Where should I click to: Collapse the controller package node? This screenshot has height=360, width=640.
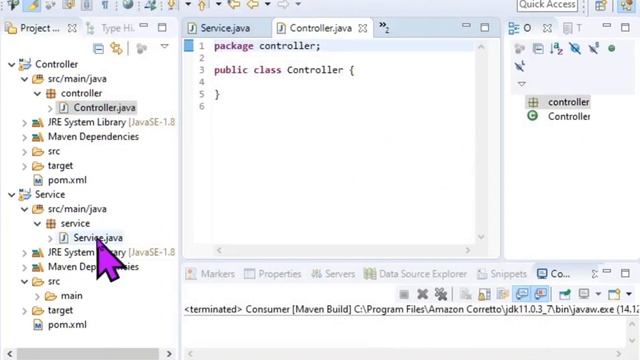(38, 93)
